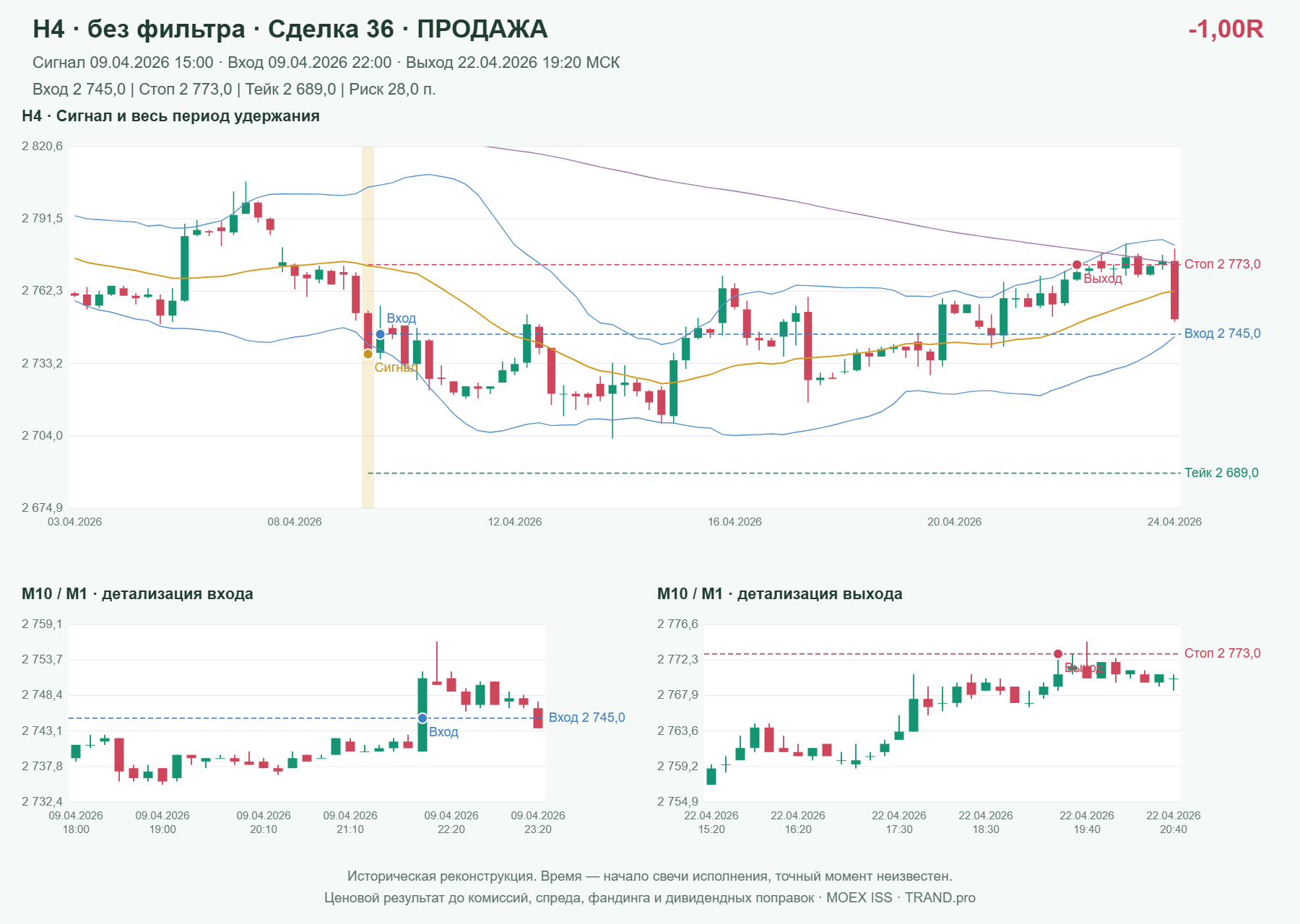Click the 2 733,2 price axis label
The width and height of the screenshot is (1300, 924).
click(43, 363)
